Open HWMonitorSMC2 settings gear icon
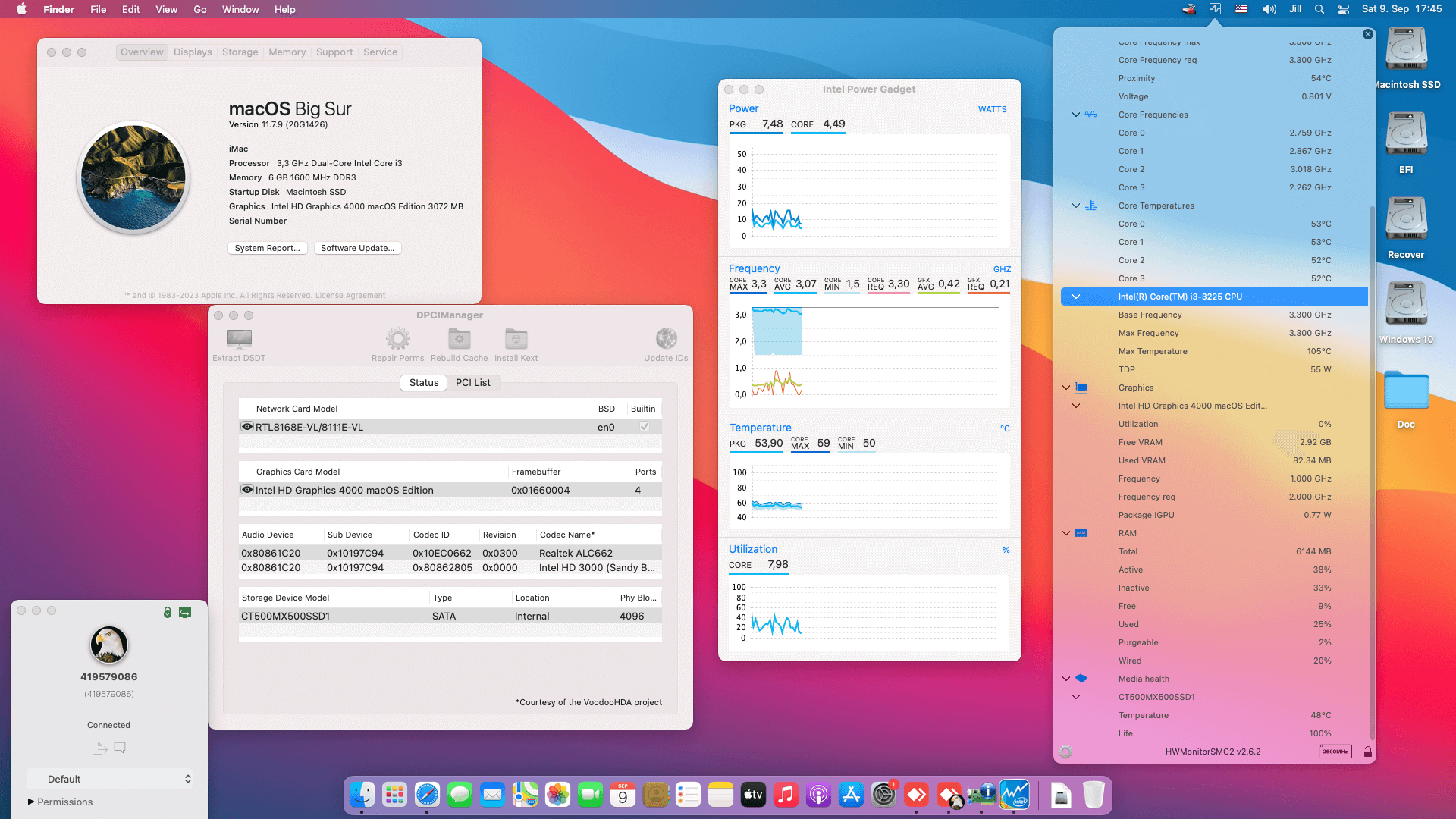This screenshot has height=819, width=1456. coord(1065,752)
